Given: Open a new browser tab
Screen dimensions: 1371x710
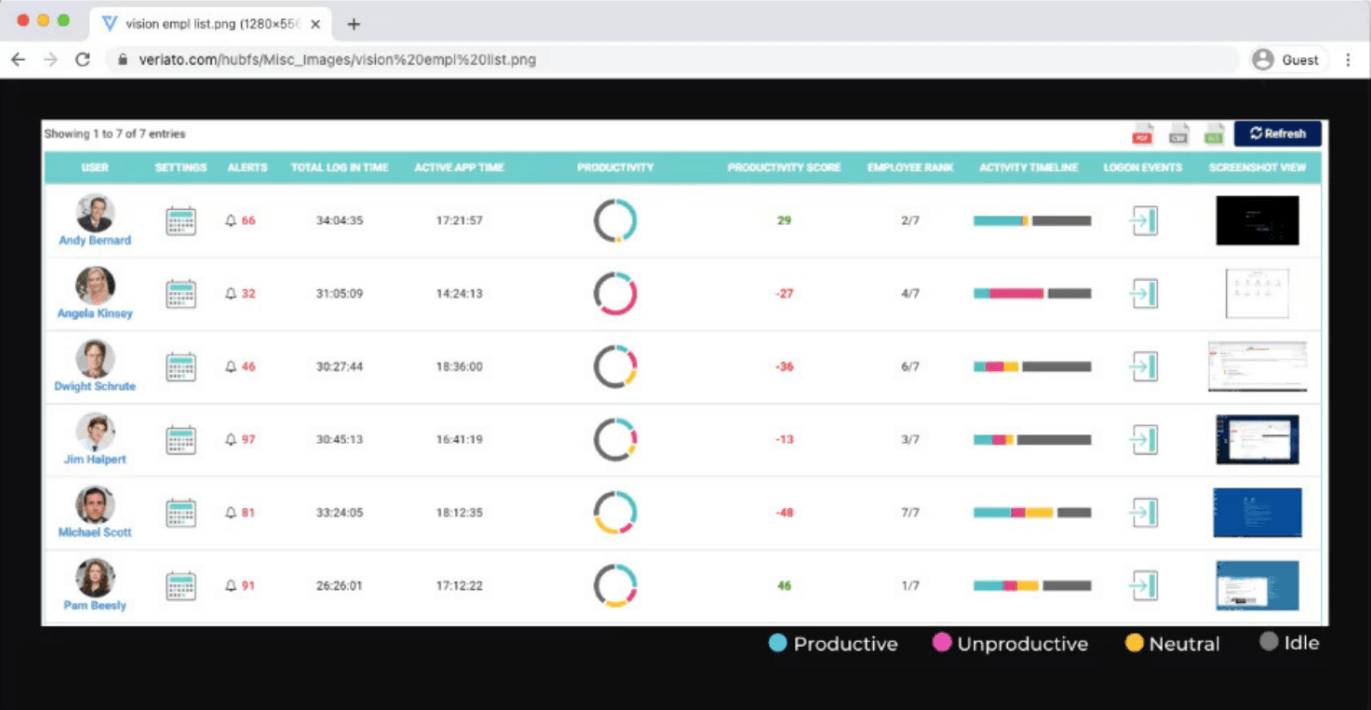Looking at the screenshot, I should pyautogui.click(x=353, y=24).
